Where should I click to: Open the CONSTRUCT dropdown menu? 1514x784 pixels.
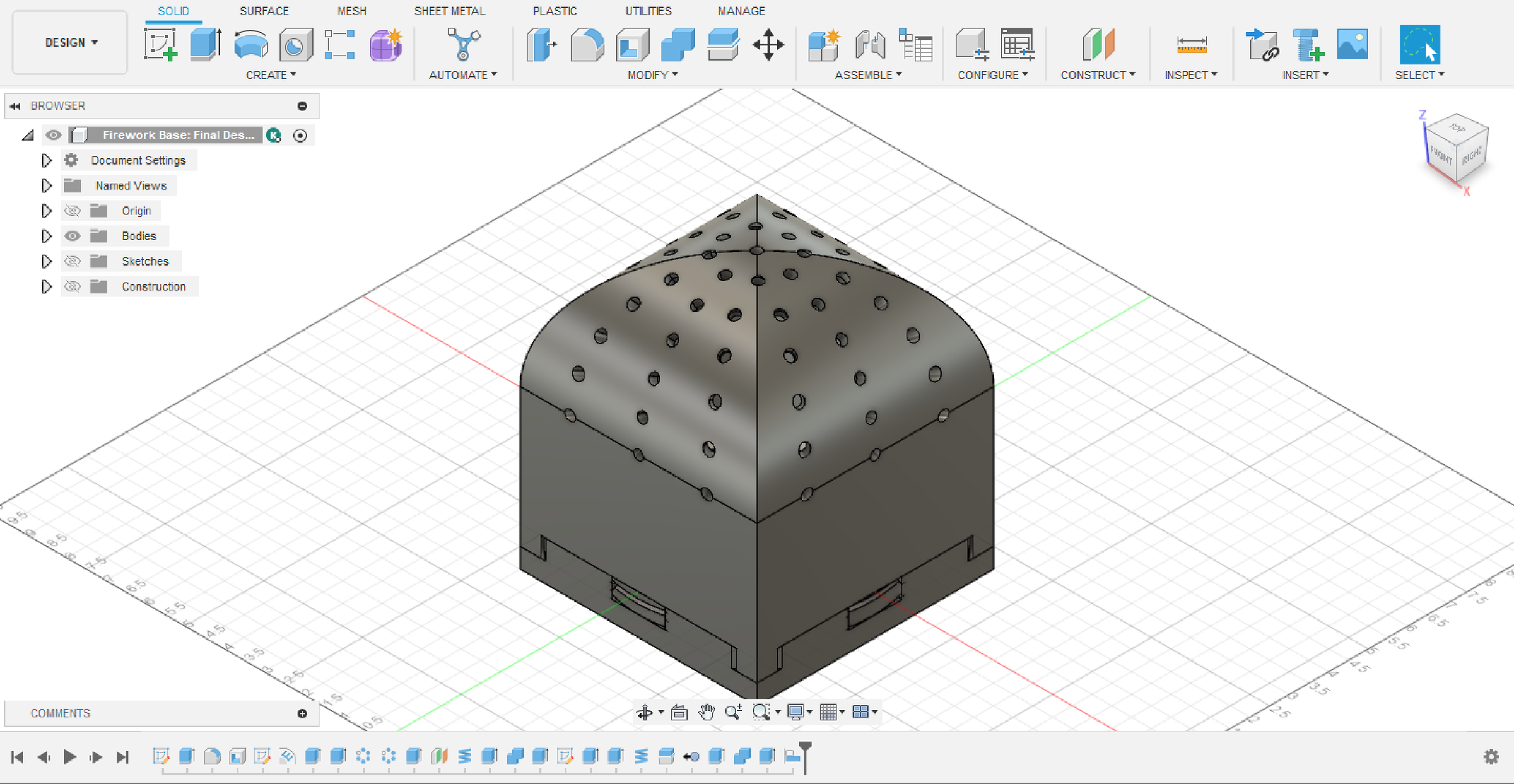(1097, 75)
